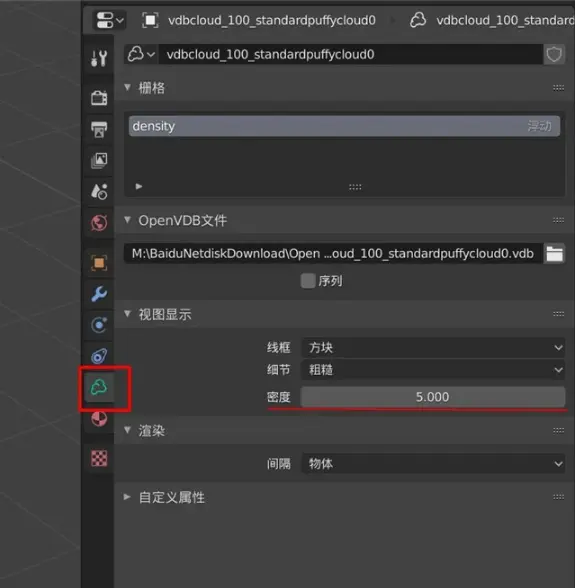The width and height of the screenshot is (575, 588).
Task: Click the OpenVDB file path field
Action: 333,254
